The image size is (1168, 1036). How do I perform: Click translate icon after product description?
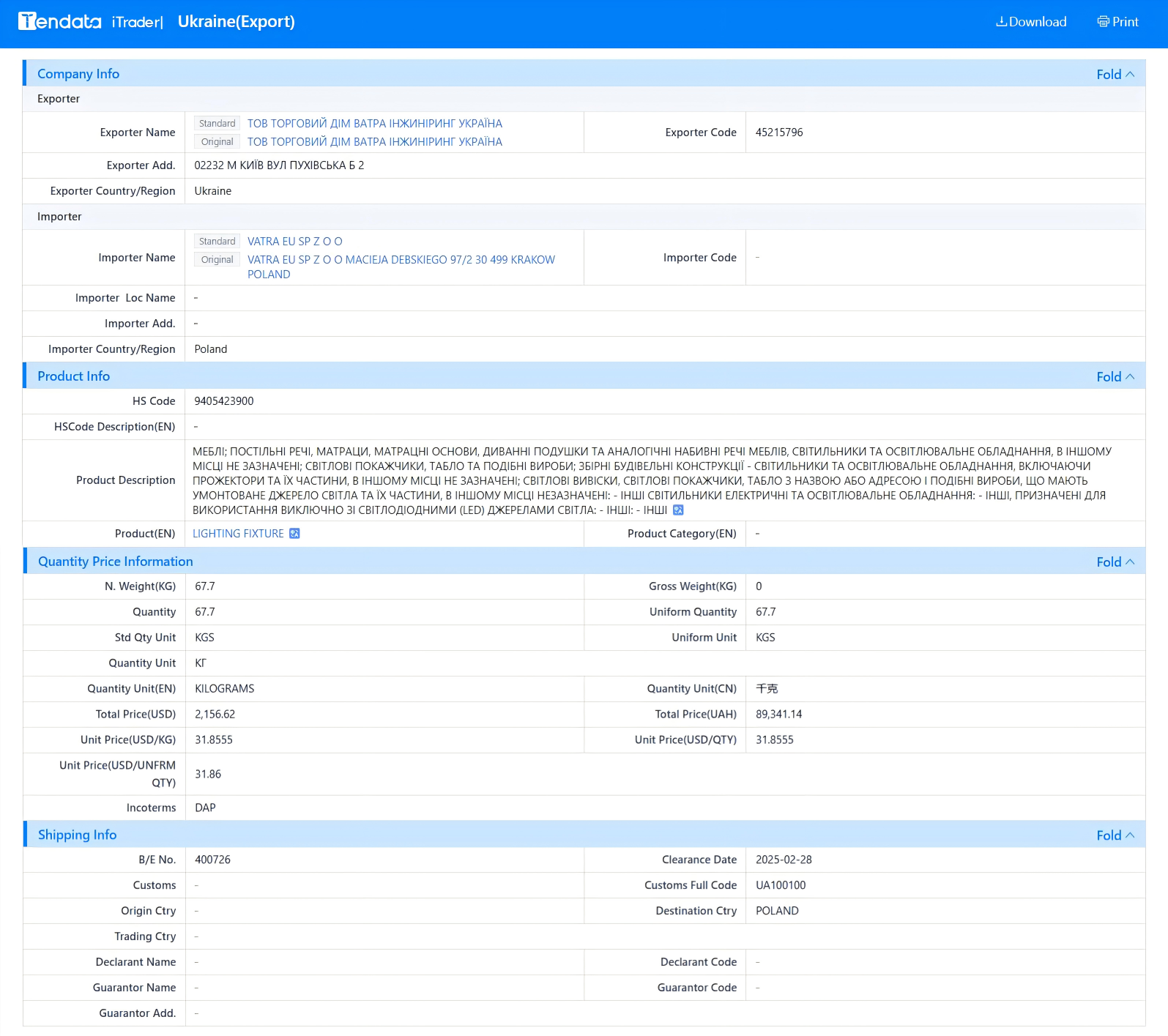678,510
